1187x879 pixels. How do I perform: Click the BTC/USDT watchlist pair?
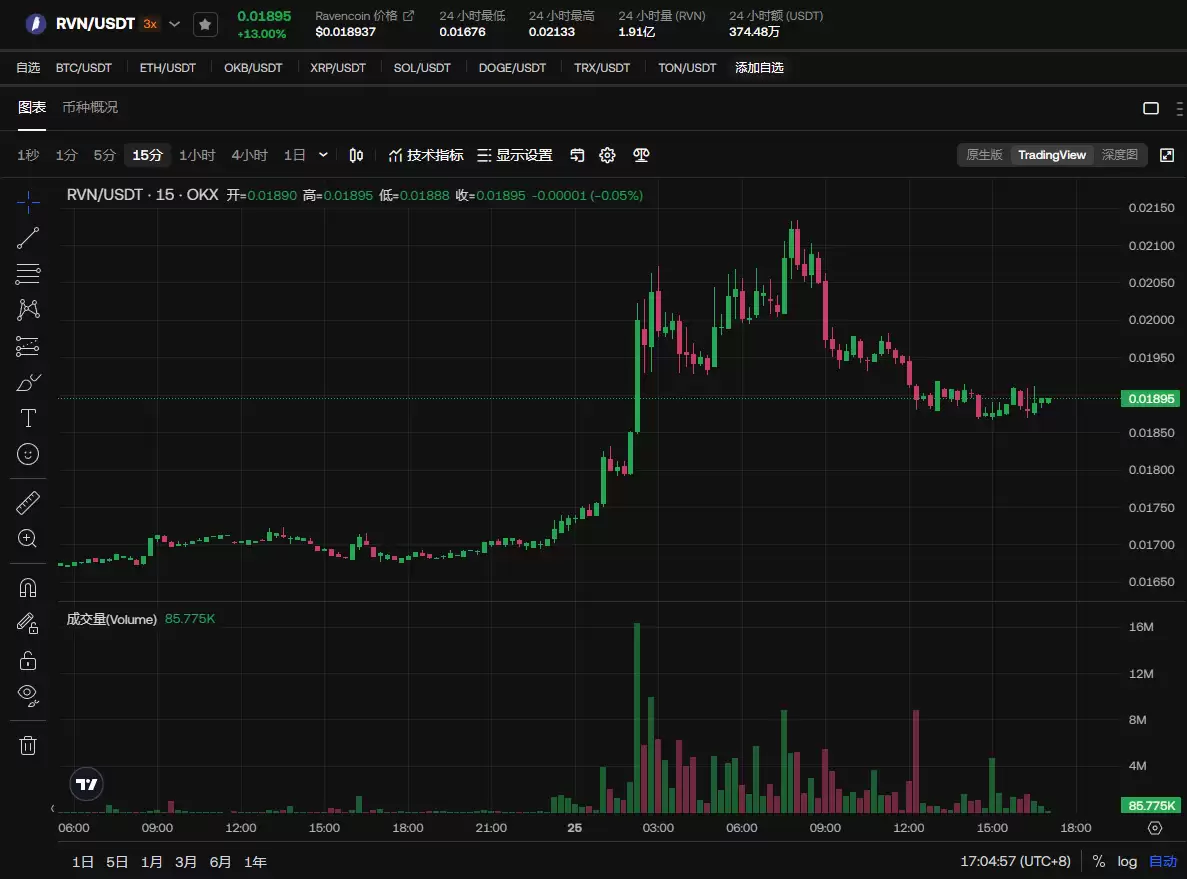click(84, 68)
